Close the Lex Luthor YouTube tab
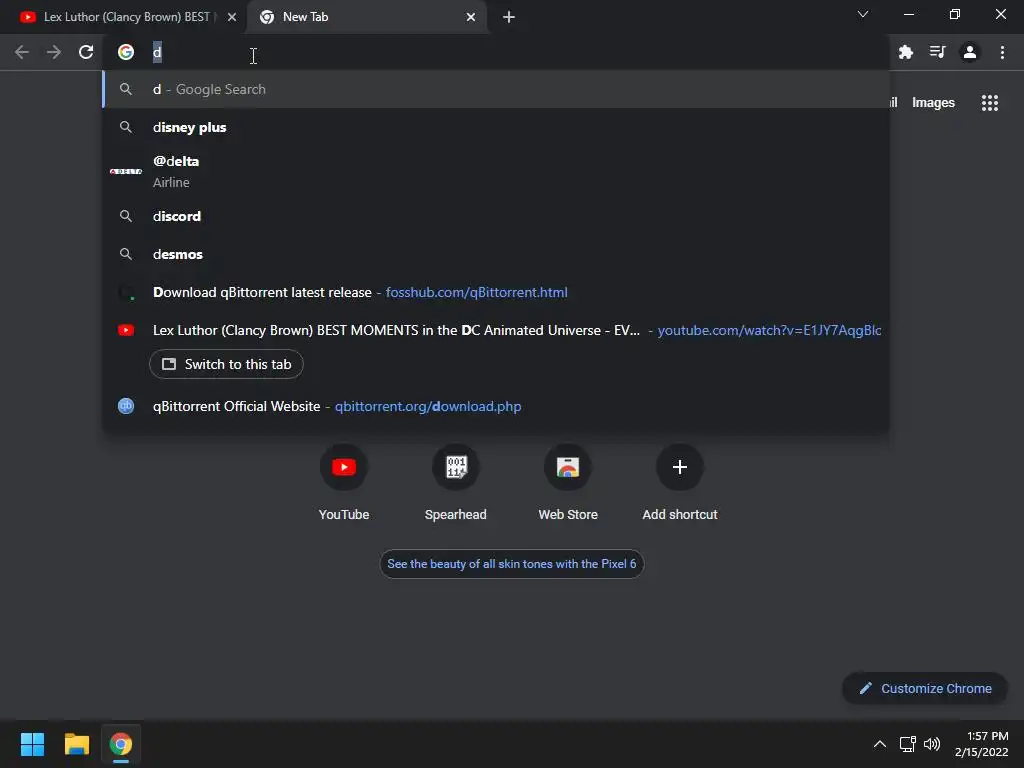The width and height of the screenshot is (1024, 768). tap(232, 17)
